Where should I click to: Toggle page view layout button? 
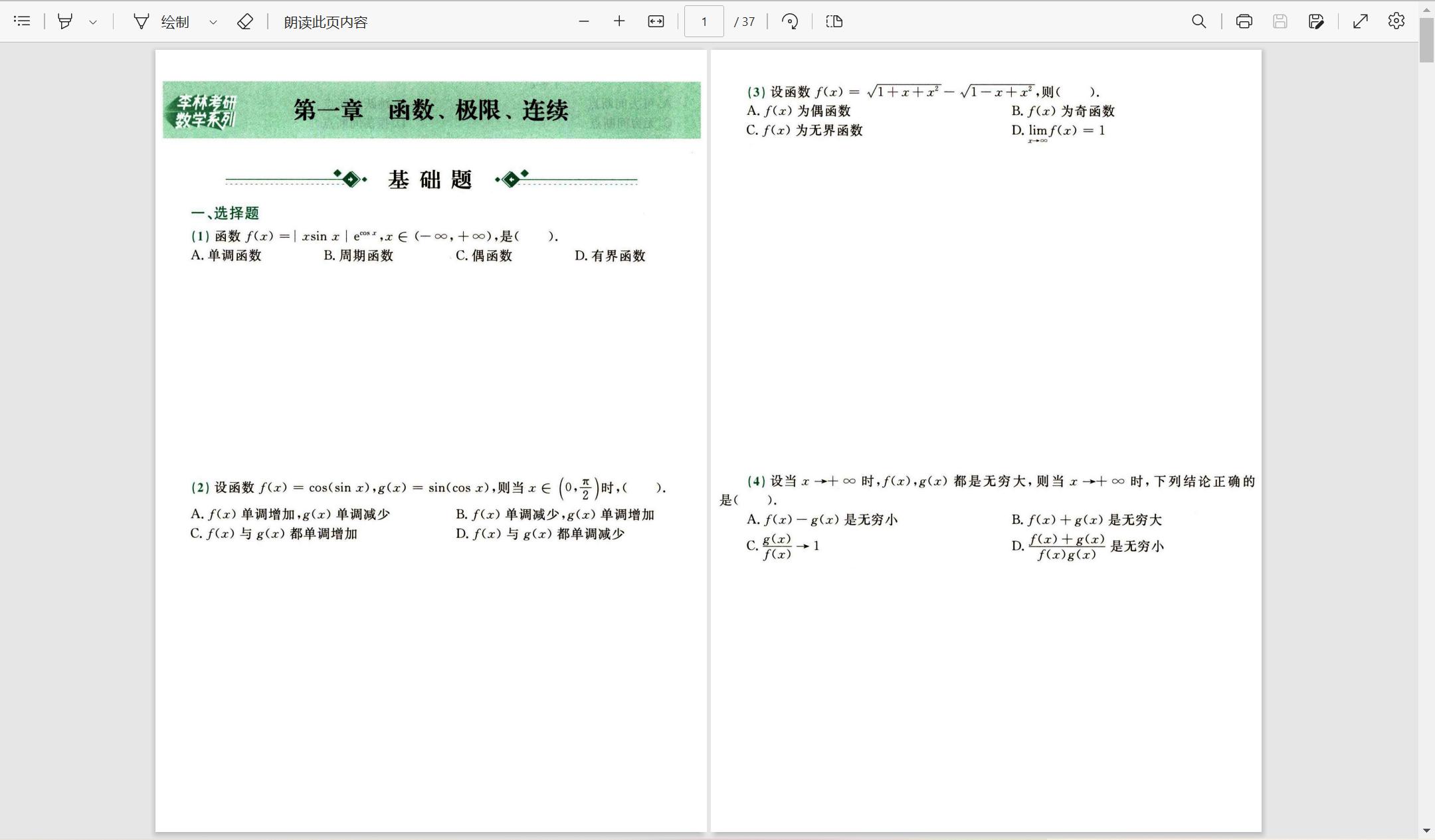[834, 21]
